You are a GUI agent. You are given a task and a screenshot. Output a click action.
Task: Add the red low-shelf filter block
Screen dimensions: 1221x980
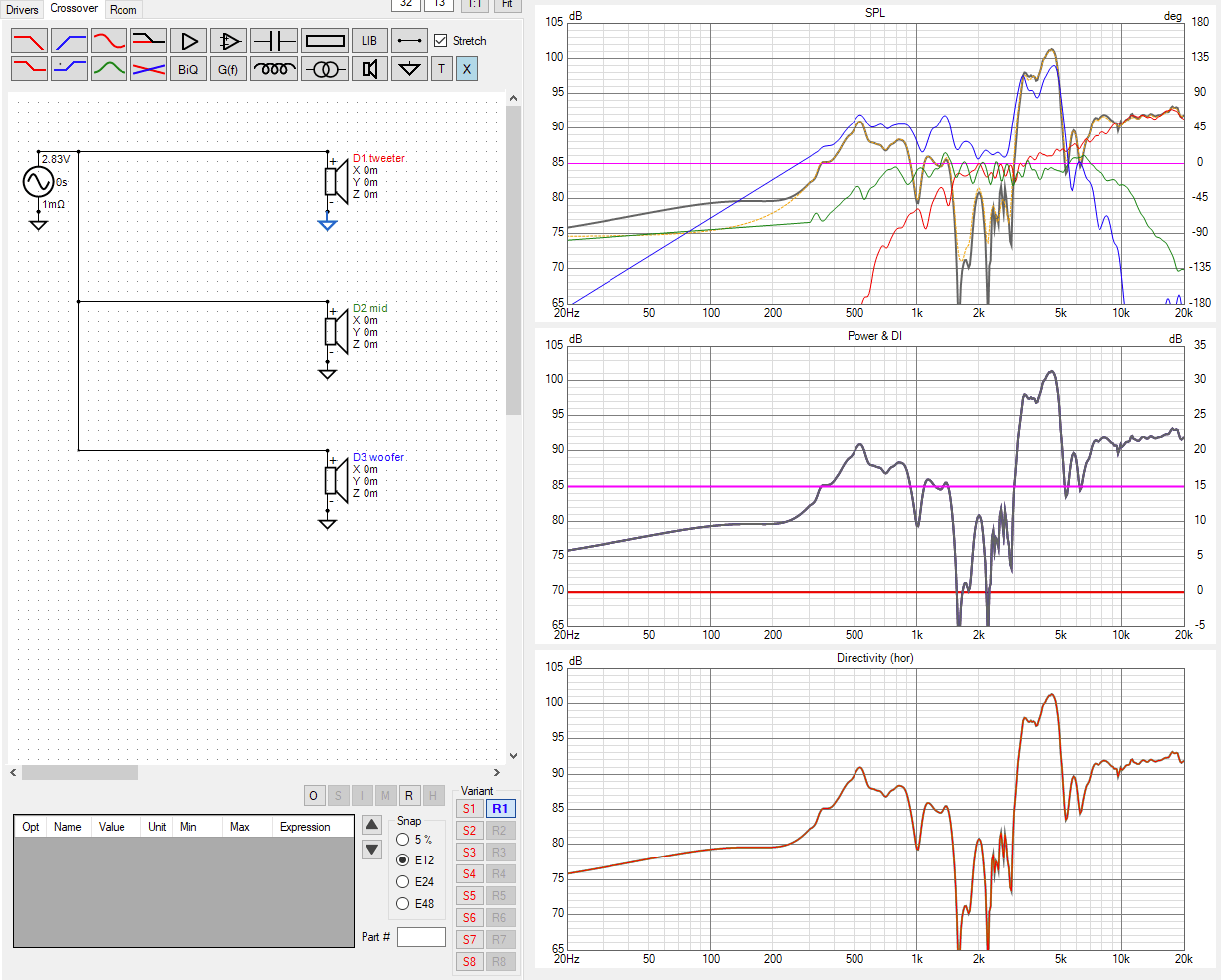tap(30, 69)
